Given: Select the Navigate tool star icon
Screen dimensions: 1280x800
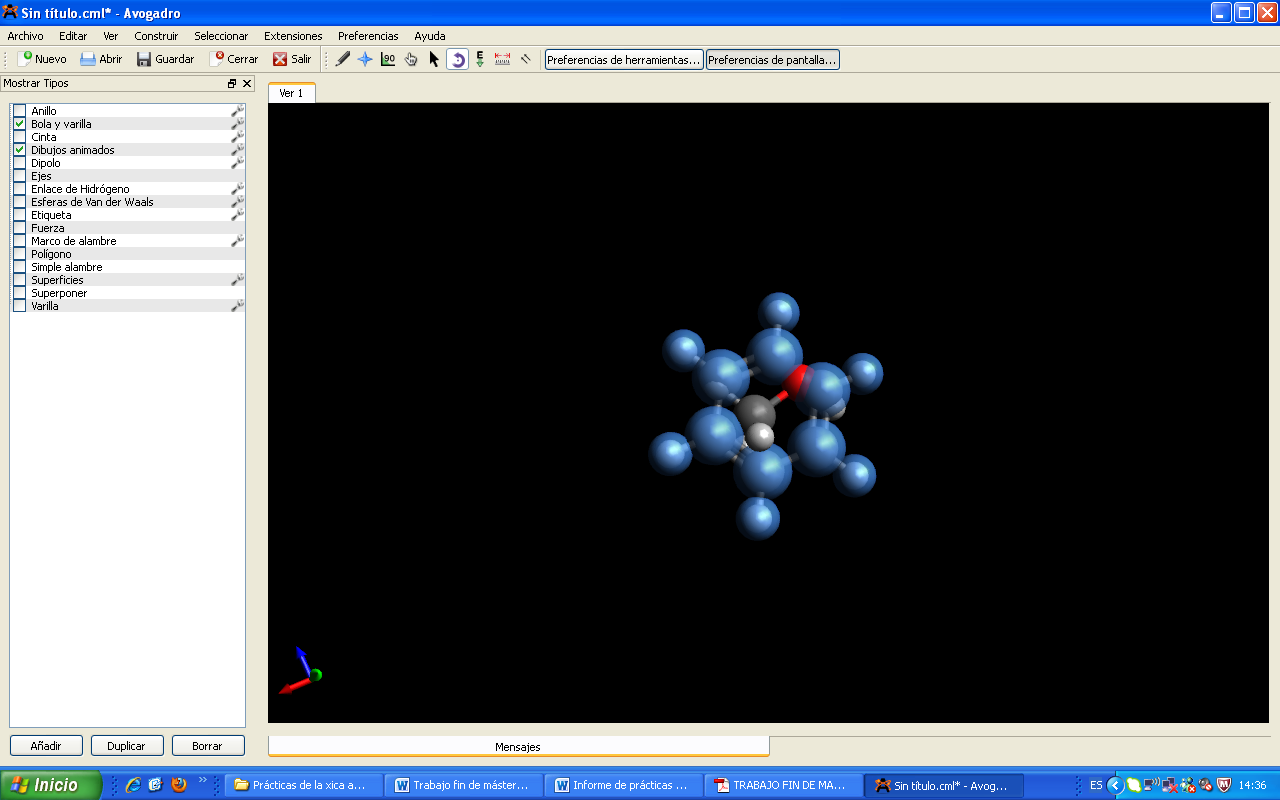Looking at the screenshot, I should click(x=365, y=59).
